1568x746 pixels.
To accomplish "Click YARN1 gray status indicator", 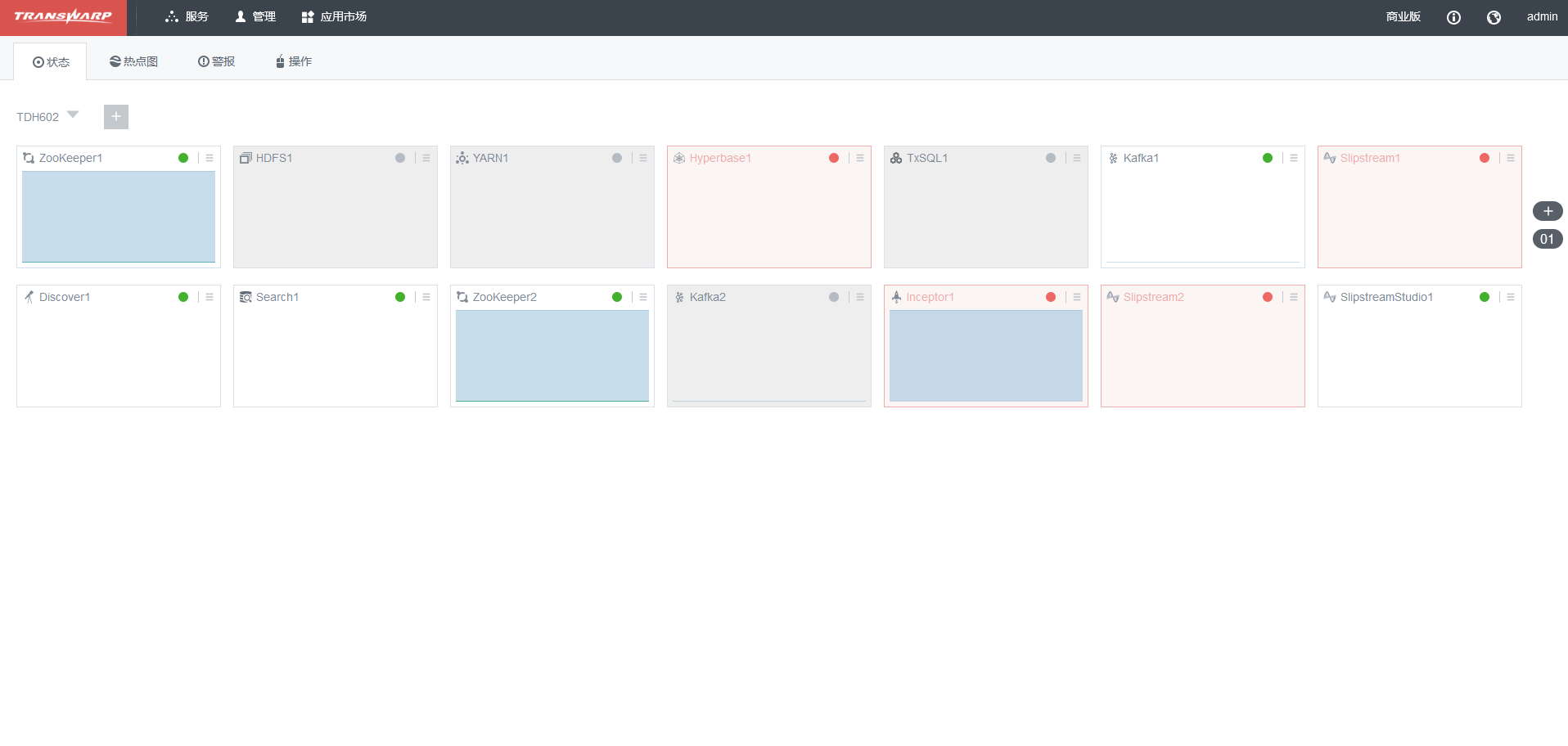I will click(617, 158).
